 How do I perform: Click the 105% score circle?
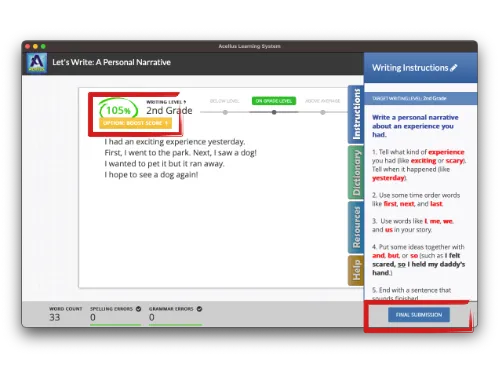pos(118,110)
